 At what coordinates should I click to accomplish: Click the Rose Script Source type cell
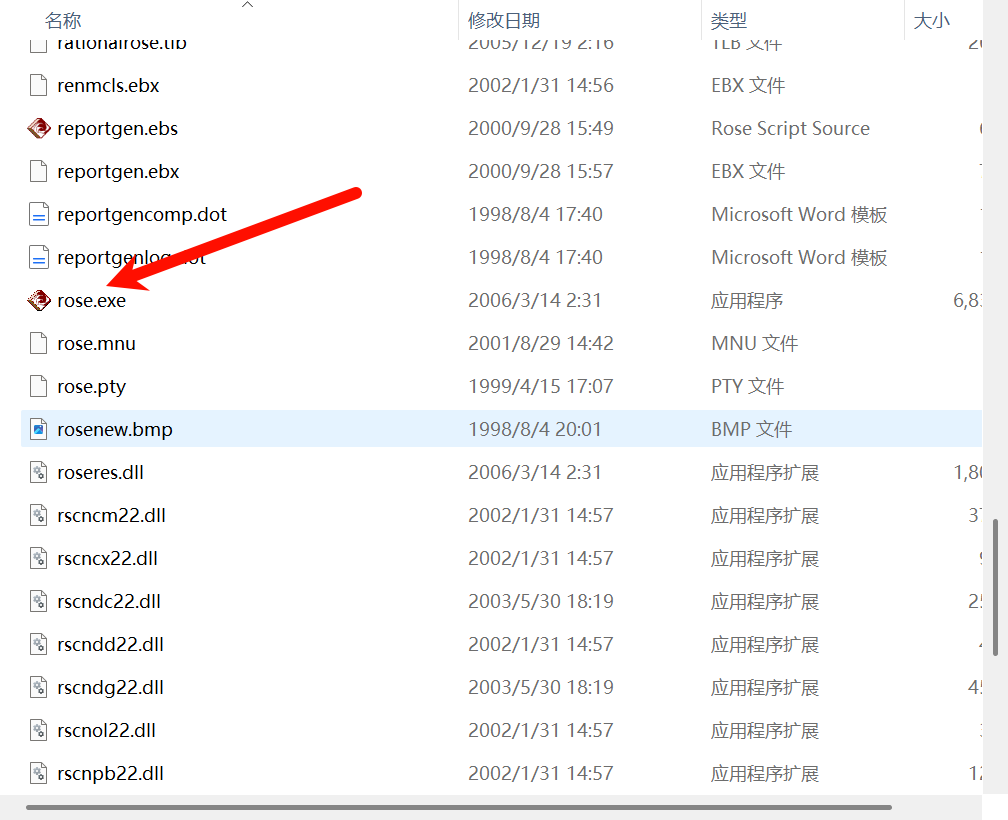point(791,129)
